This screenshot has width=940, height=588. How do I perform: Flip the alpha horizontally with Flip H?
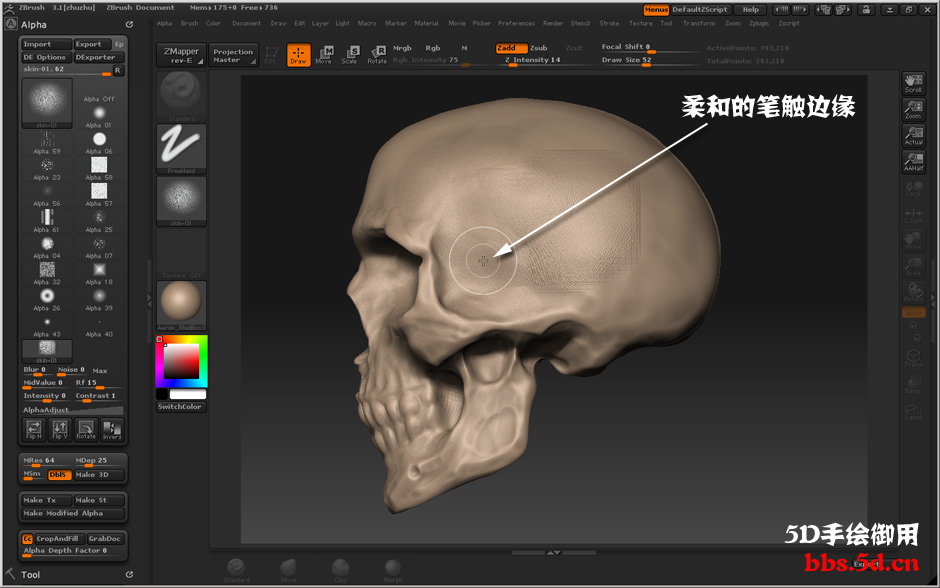click(x=34, y=430)
